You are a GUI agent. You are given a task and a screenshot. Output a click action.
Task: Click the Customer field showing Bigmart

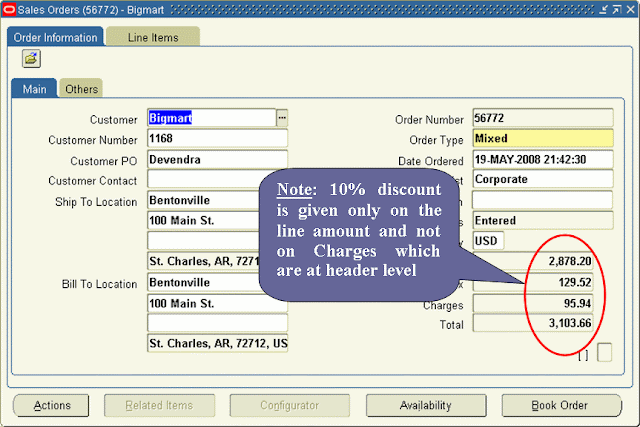[211, 118]
